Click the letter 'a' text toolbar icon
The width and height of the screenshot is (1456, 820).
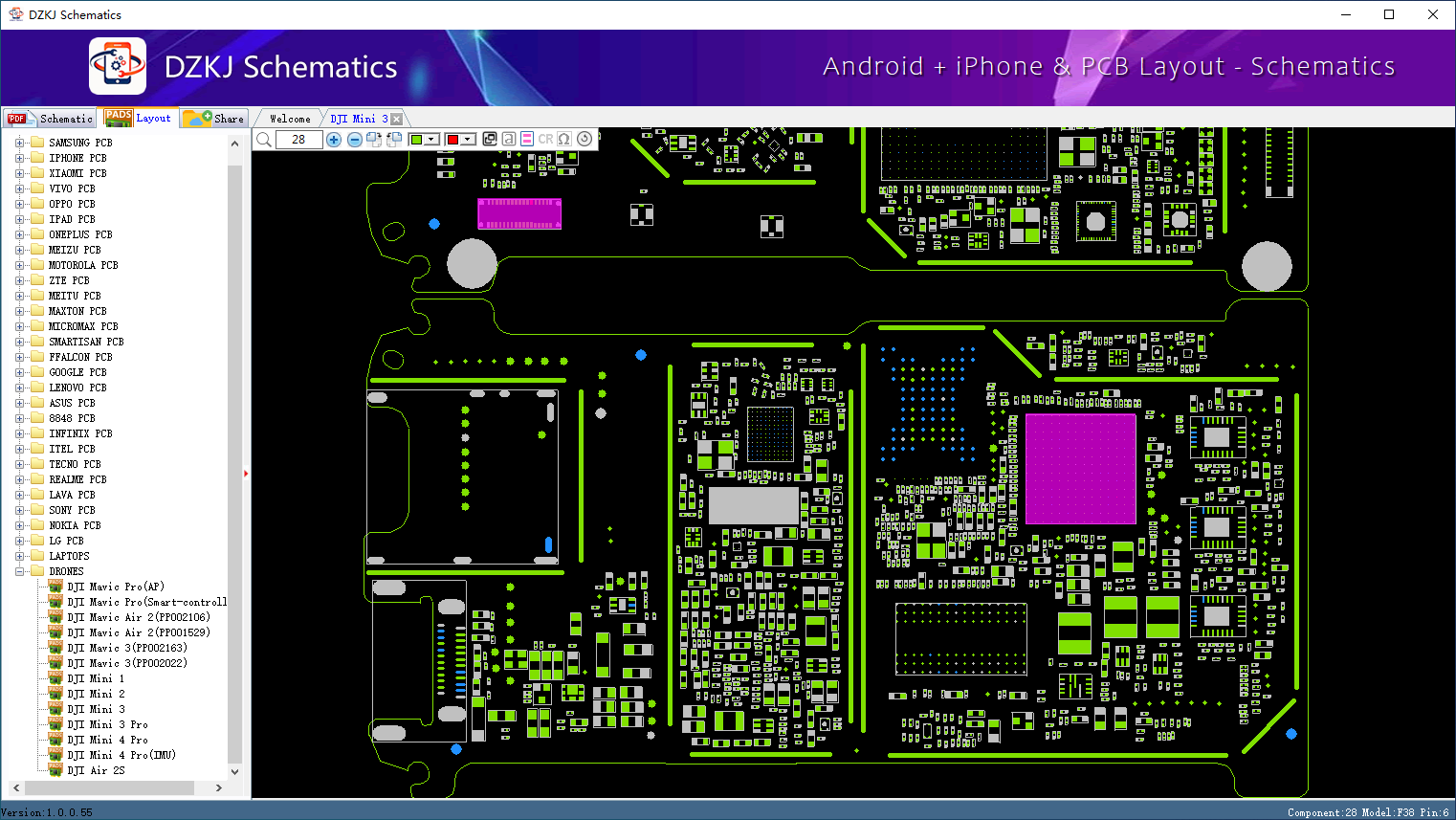click(x=509, y=140)
